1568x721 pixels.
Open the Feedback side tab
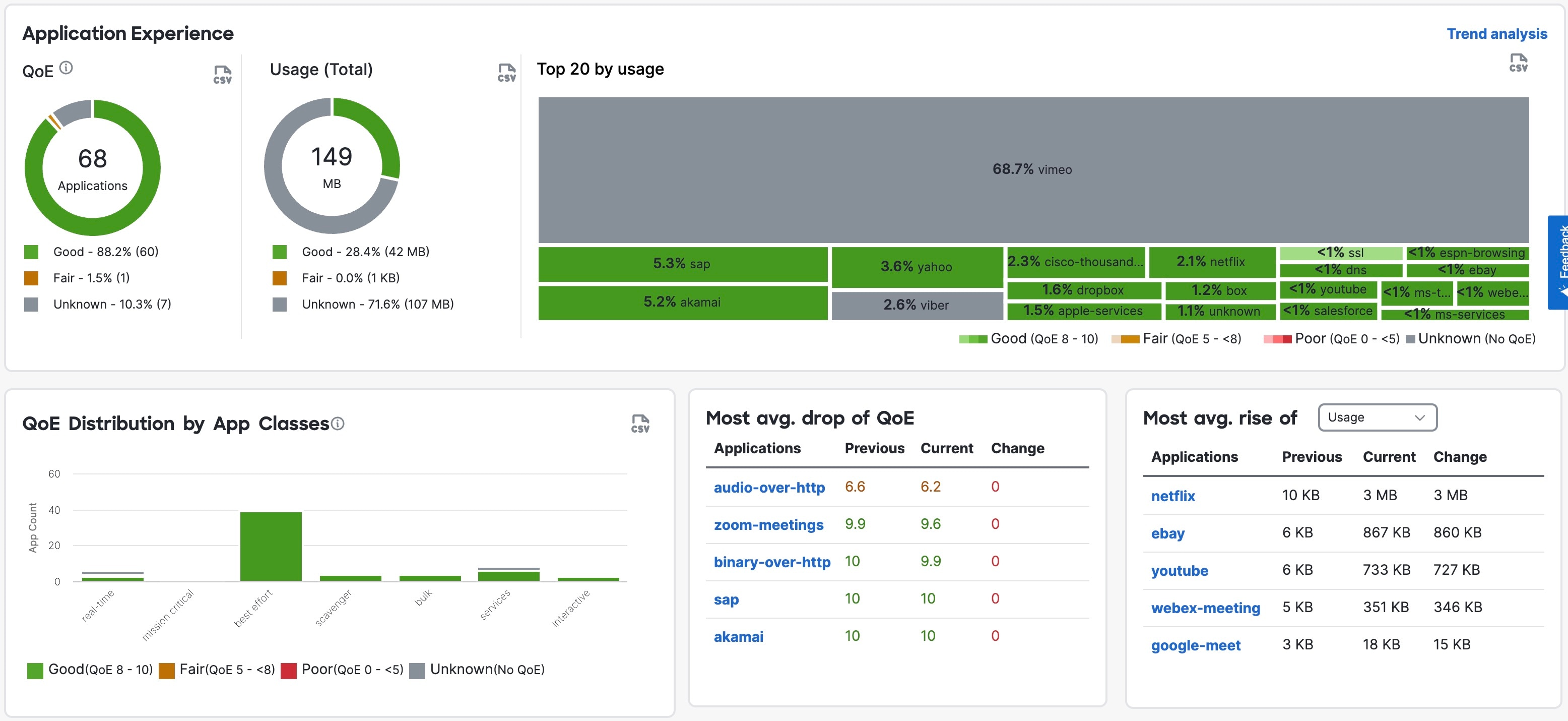click(x=1559, y=262)
